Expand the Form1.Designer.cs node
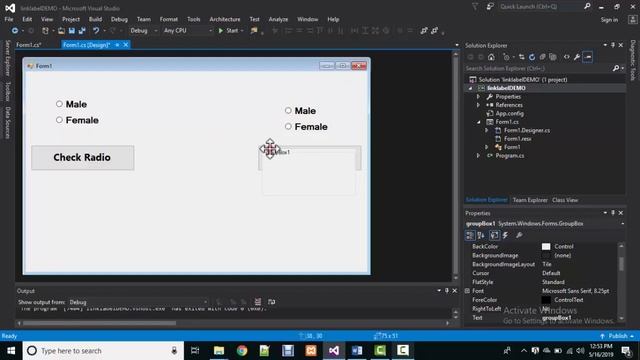This screenshot has width=640, height=360. click(487, 130)
